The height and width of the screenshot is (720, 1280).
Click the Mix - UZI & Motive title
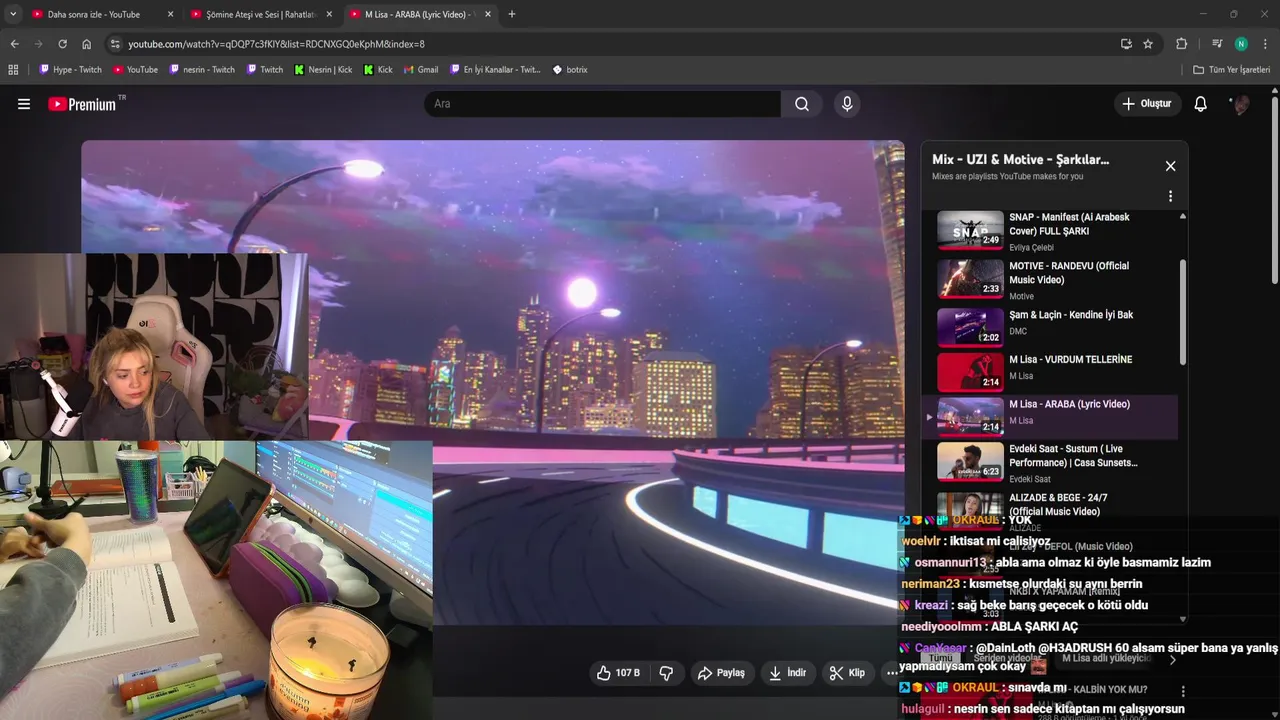tap(1020, 159)
